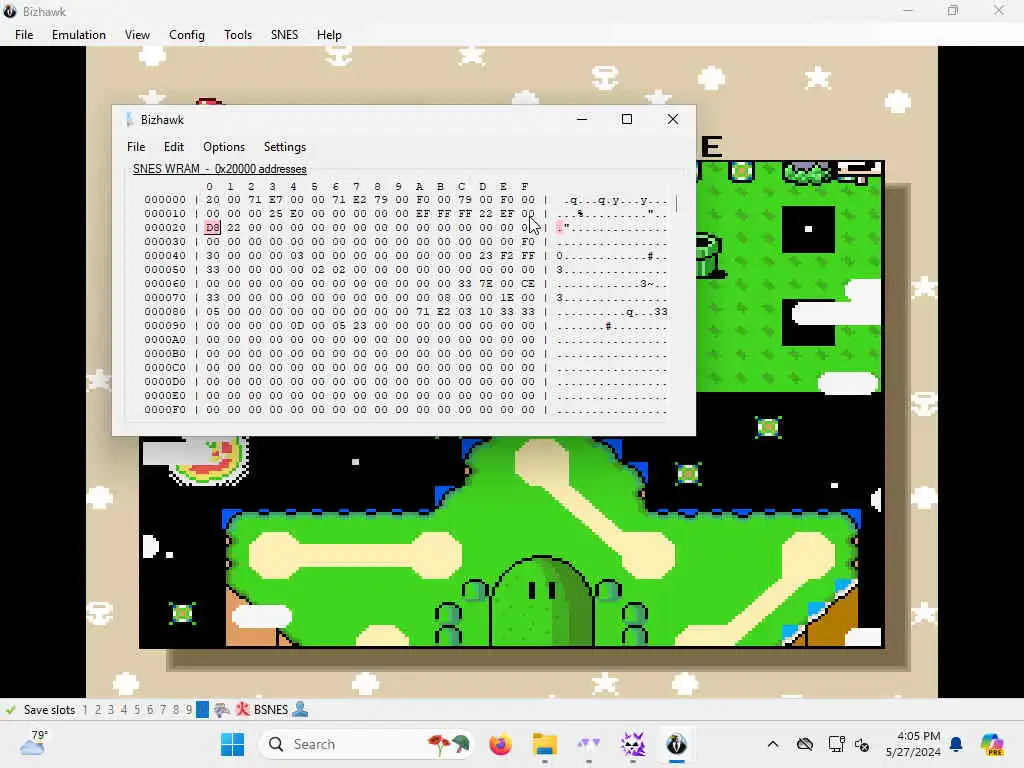Click byte 7E in row 000060
This screenshot has width=1024, height=768.
[x=486, y=283]
